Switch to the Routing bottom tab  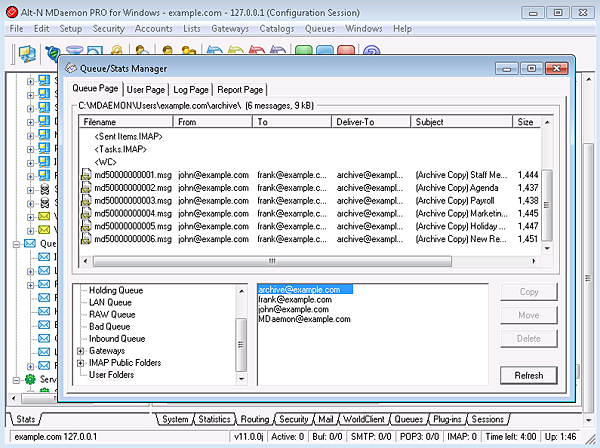pos(255,419)
